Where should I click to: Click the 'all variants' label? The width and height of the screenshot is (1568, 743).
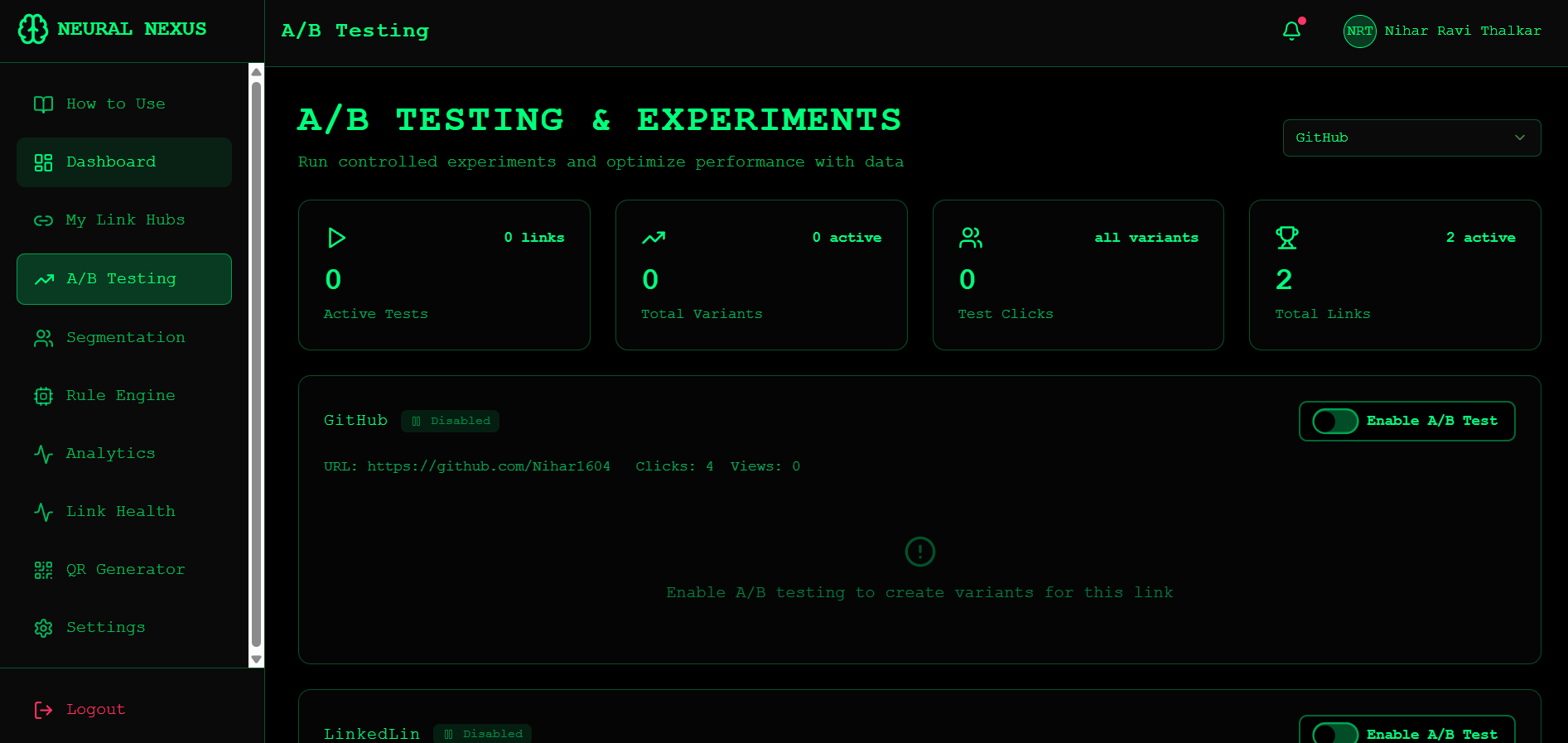click(1146, 238)
